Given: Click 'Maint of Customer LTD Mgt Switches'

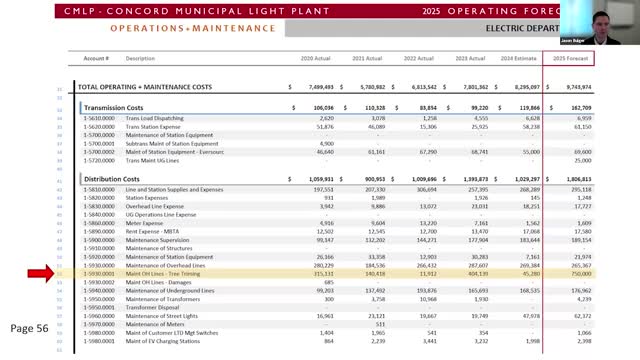Looking at the screenshot, I should [171, 333].
